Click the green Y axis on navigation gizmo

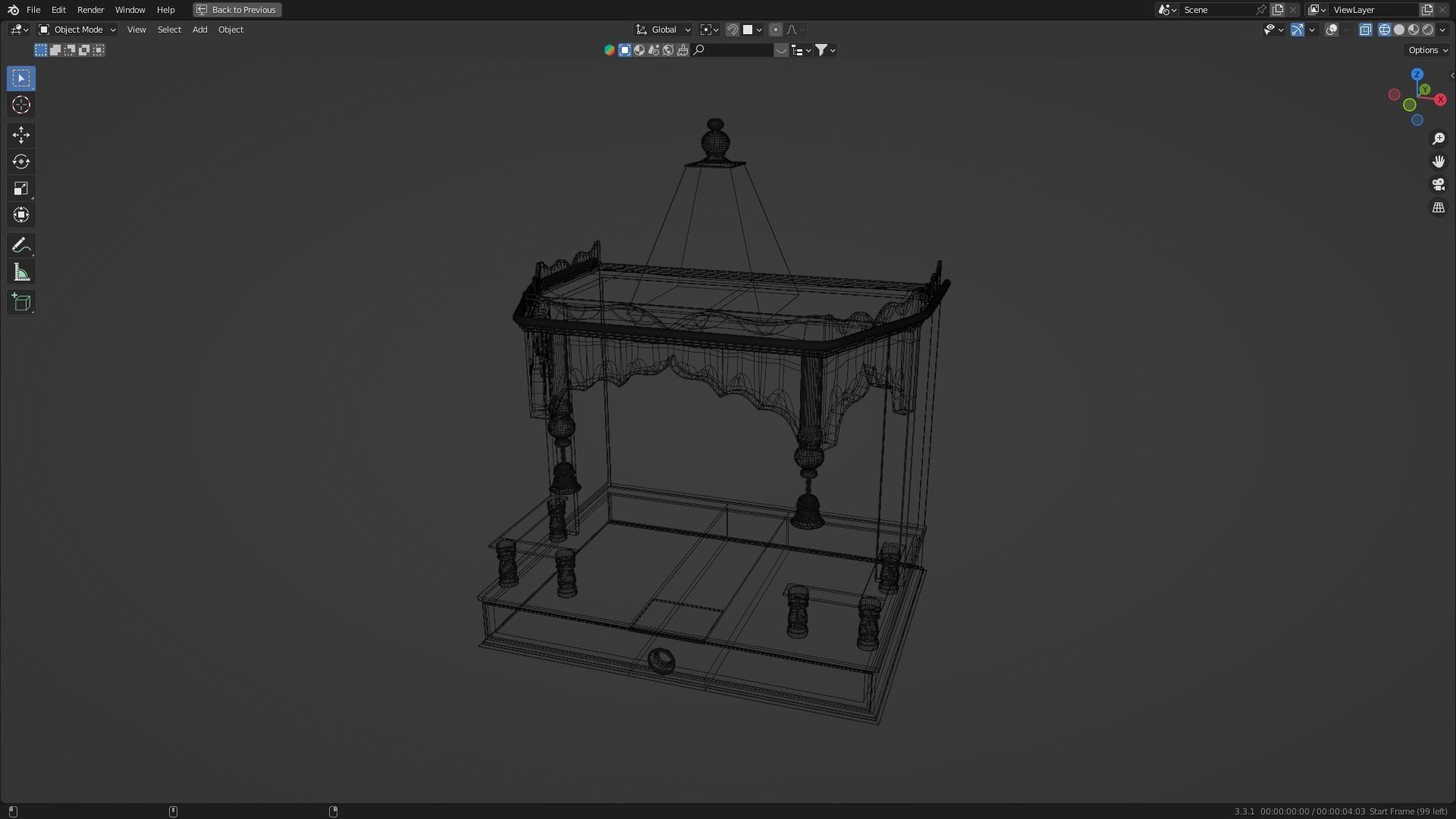pyautogui.click(x=1425, y=89)
